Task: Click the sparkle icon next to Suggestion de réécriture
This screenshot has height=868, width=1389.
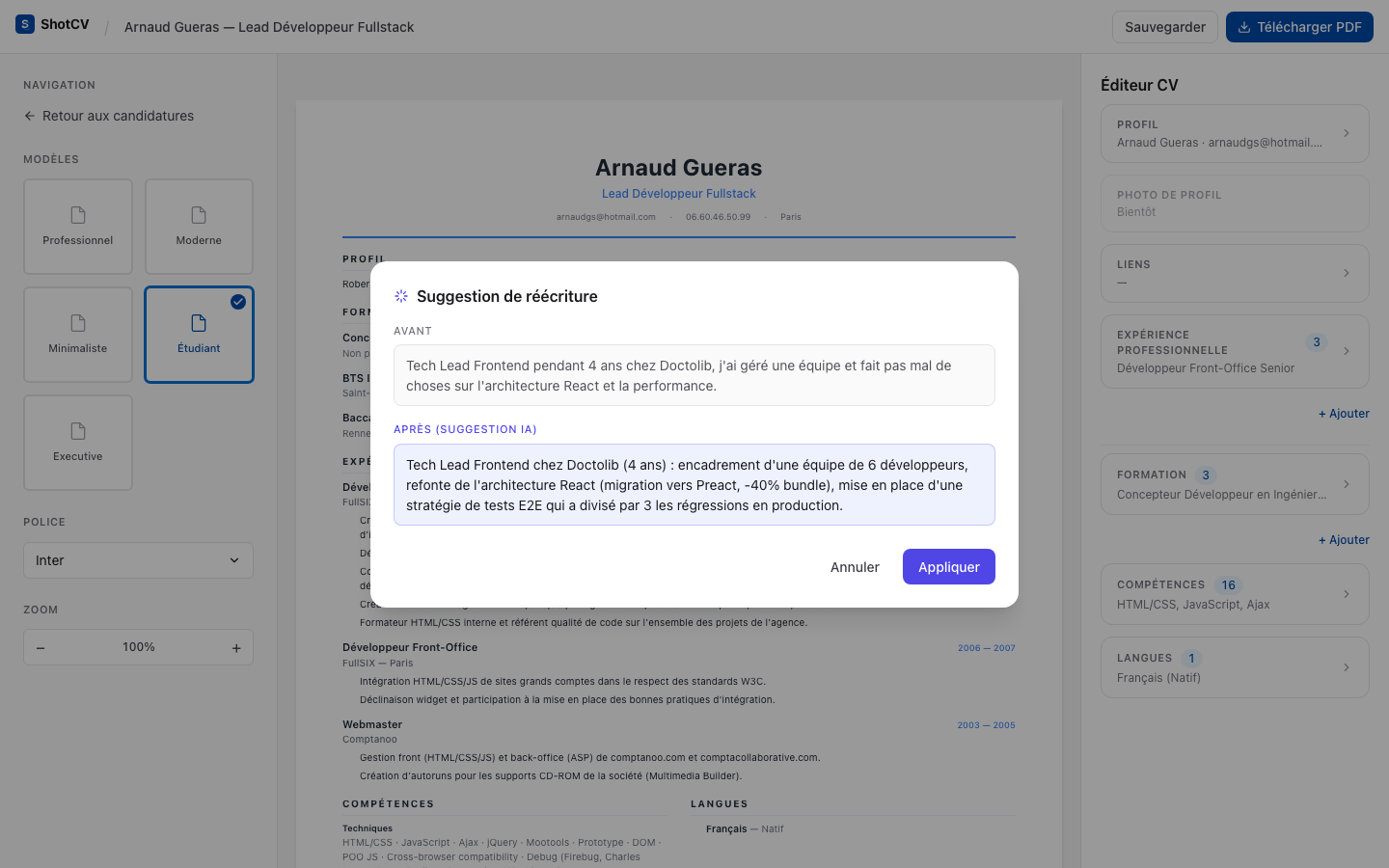Action: point(401,296)
